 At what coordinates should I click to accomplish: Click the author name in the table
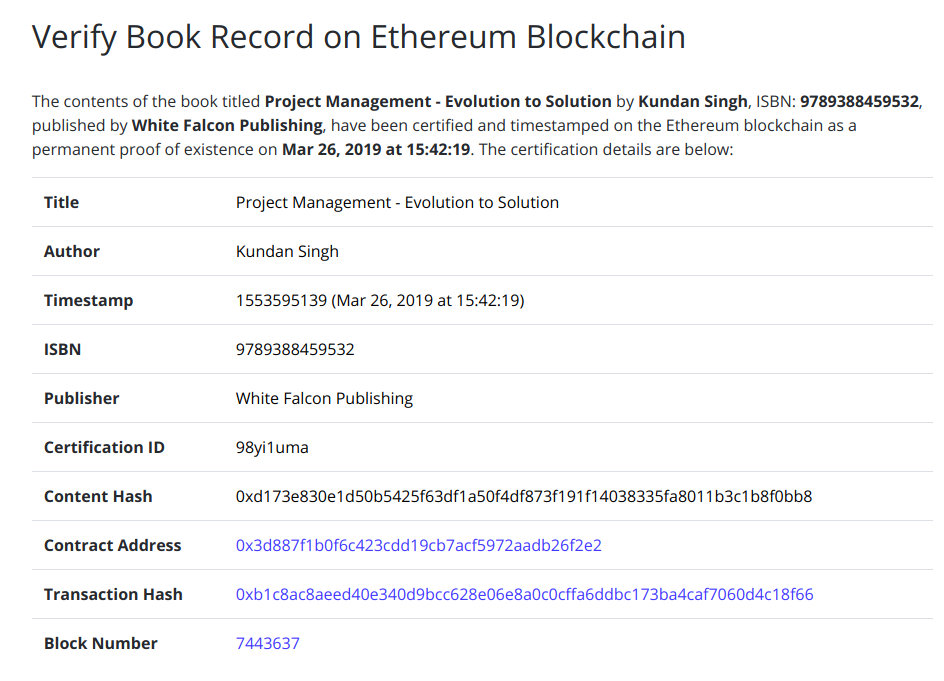coord(287,252)
